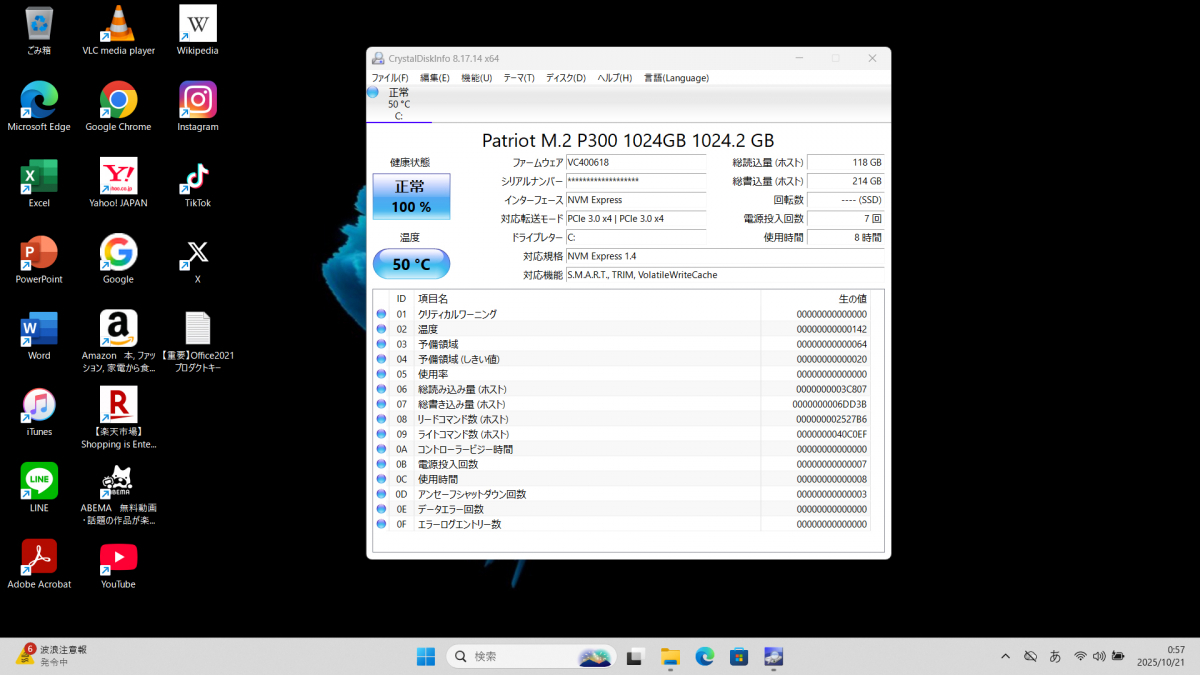This screenshot has width=1200, height=675.
Task: Click the 正常 100 % health status button
Action: [x=411, y=196]
